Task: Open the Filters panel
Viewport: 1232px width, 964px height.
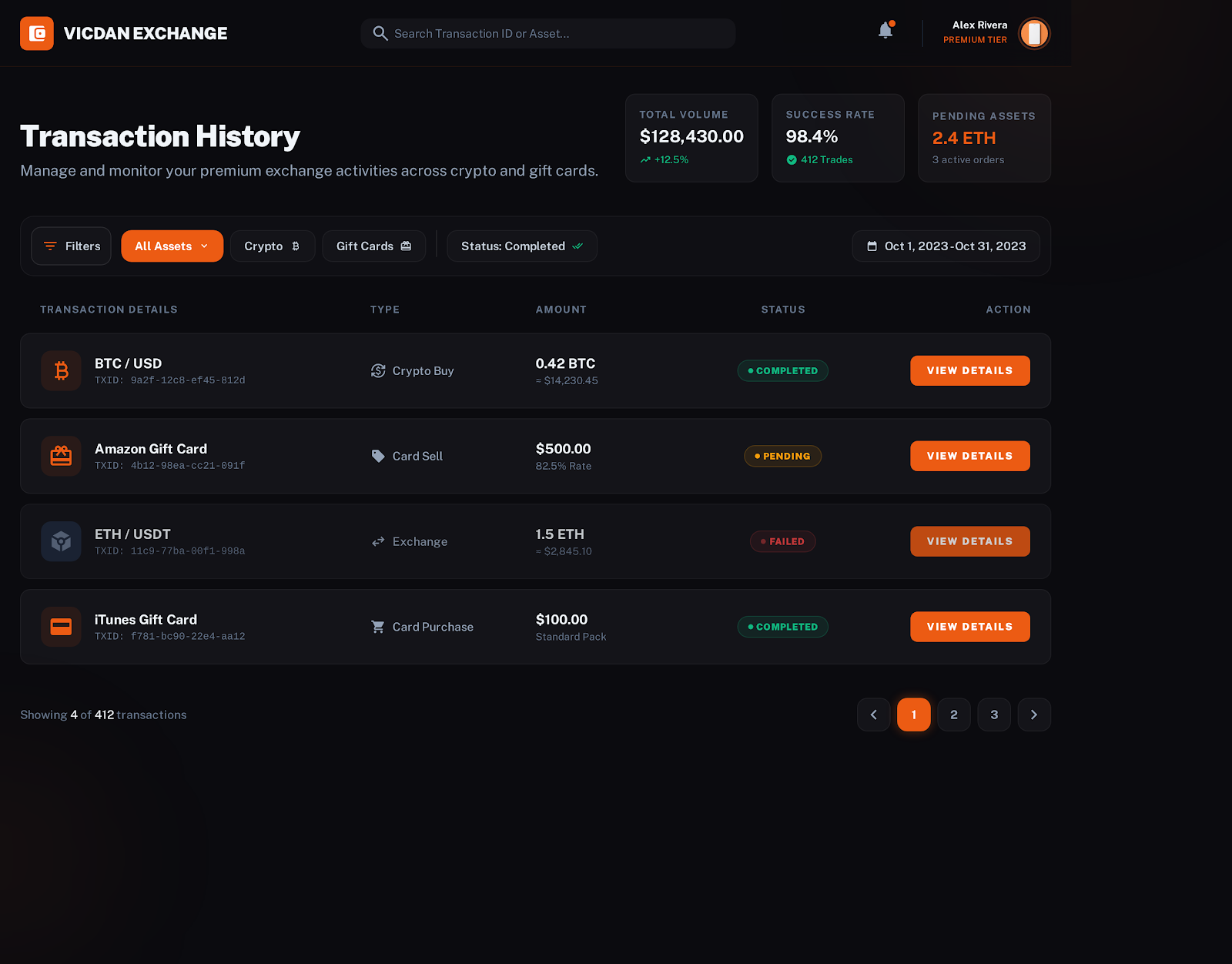Action: pos(71,246)
